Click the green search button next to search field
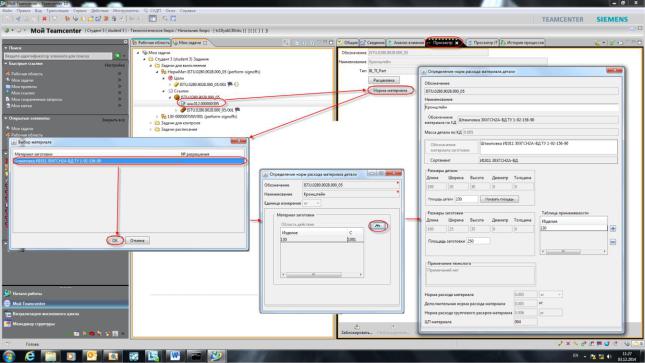Viewport: 645px width, 363px height. point(118,56)
